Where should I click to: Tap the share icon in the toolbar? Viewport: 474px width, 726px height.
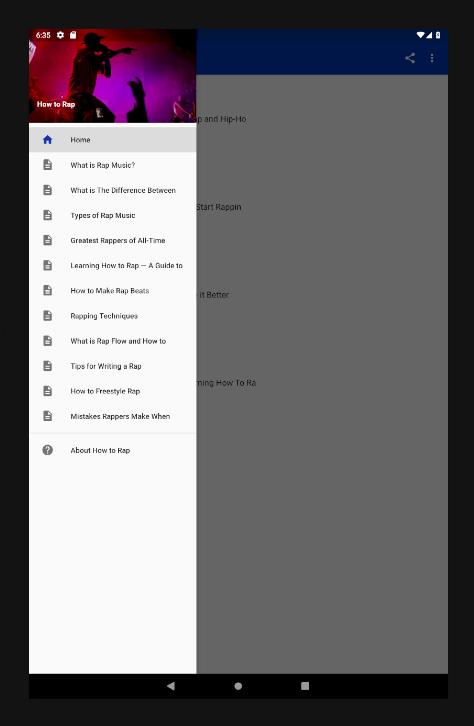410,58
